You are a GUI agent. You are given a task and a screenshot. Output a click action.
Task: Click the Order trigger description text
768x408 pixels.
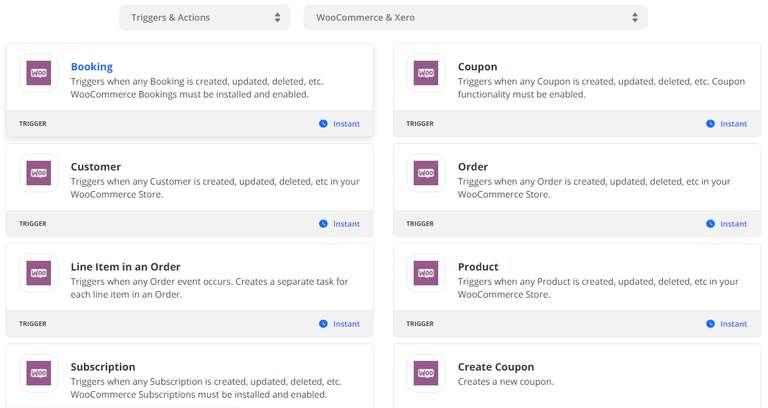[594, 188]
